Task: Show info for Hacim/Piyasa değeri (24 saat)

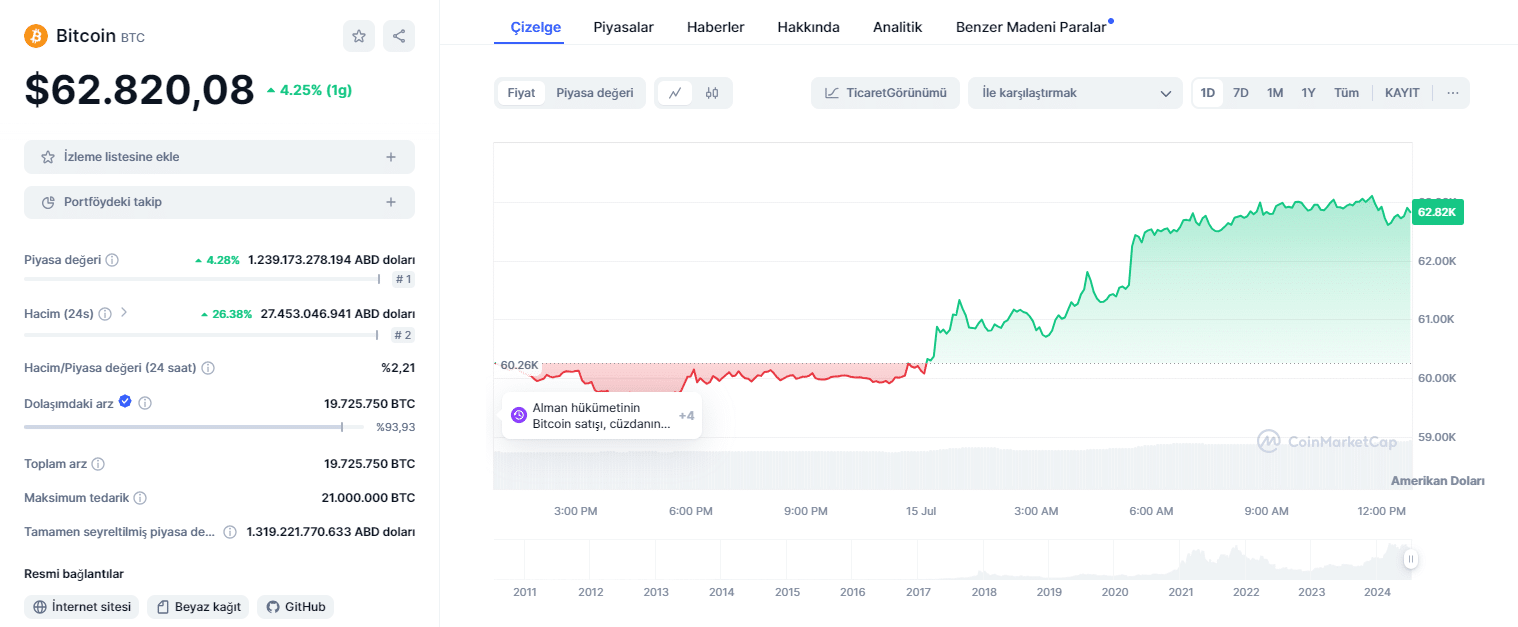Action: pyautogui.click(x=208, y=368)
